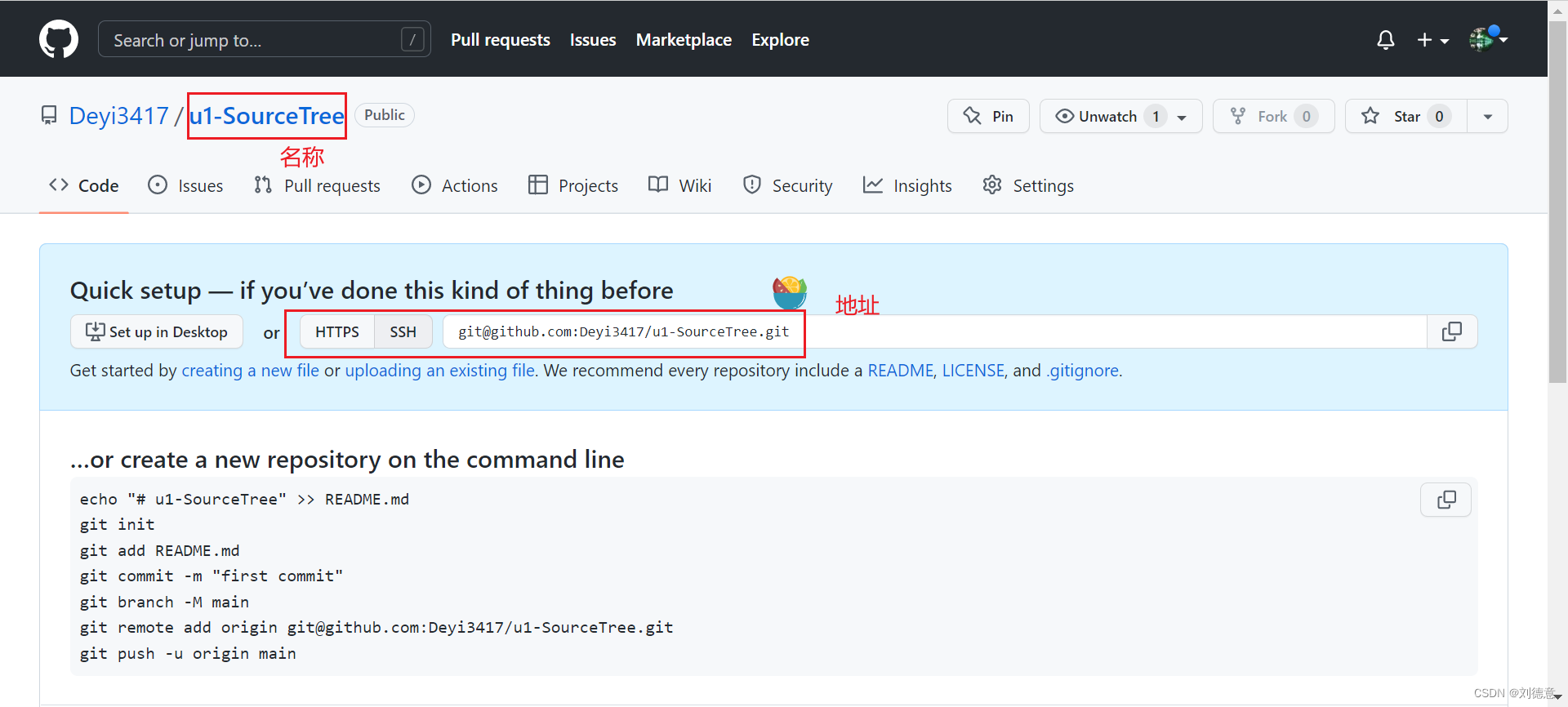
Task: Open the Security tab
Action: coord(788,185)
